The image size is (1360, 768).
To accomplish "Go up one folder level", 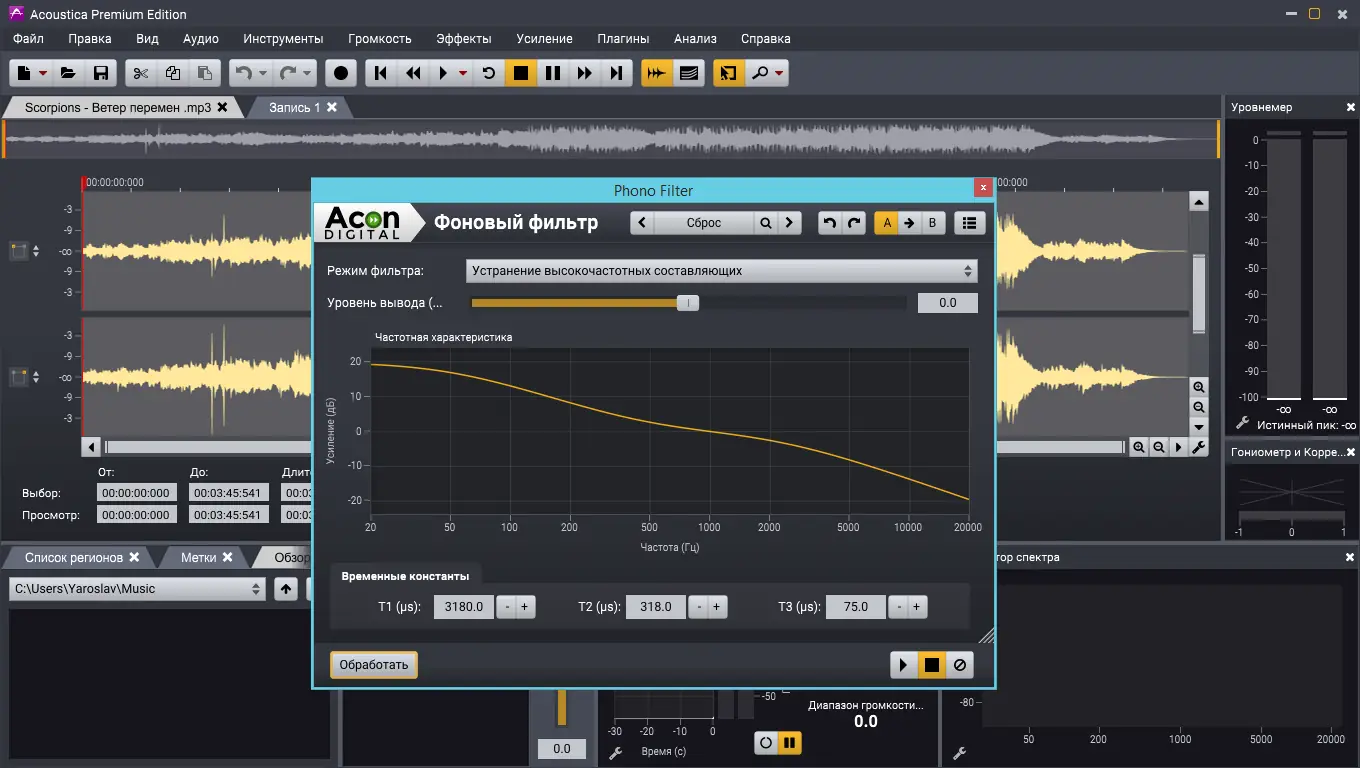I will (287, 589).
